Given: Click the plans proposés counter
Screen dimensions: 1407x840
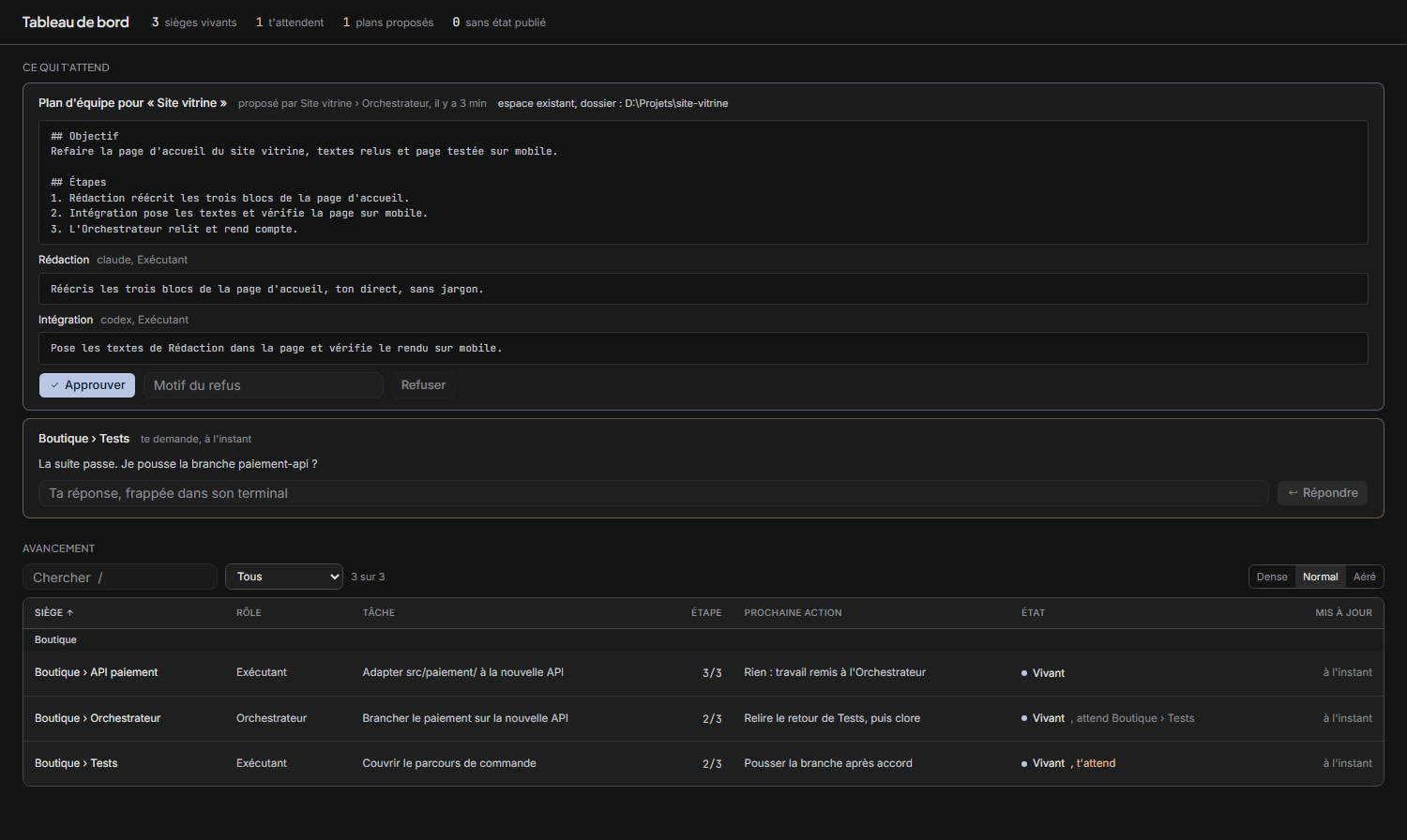Looking at the screenshot, I should [388, 22].
